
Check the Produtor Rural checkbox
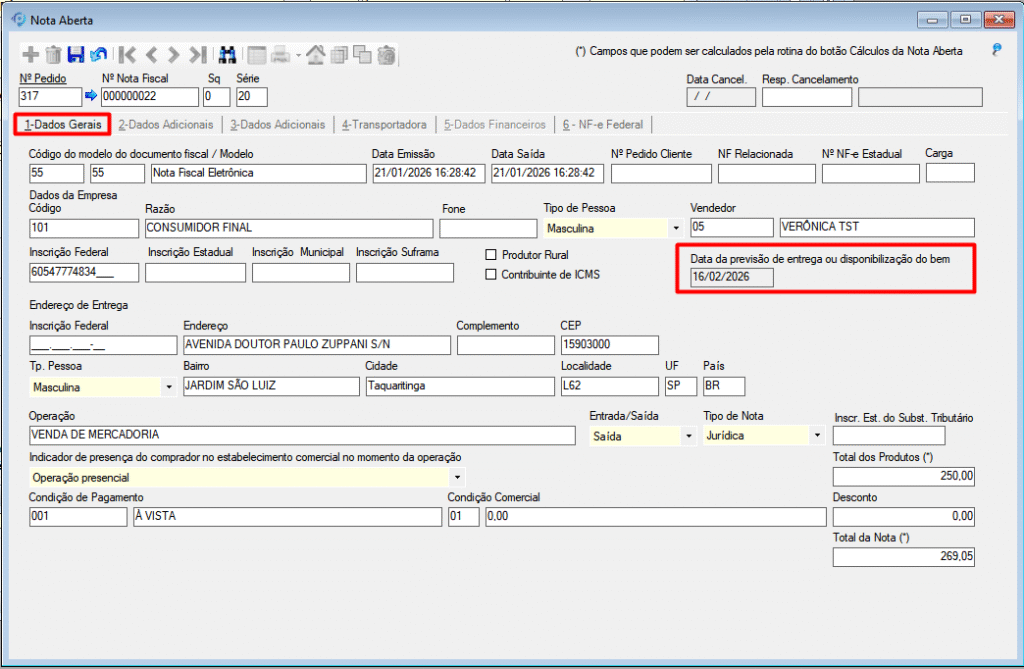click(491, 255)
